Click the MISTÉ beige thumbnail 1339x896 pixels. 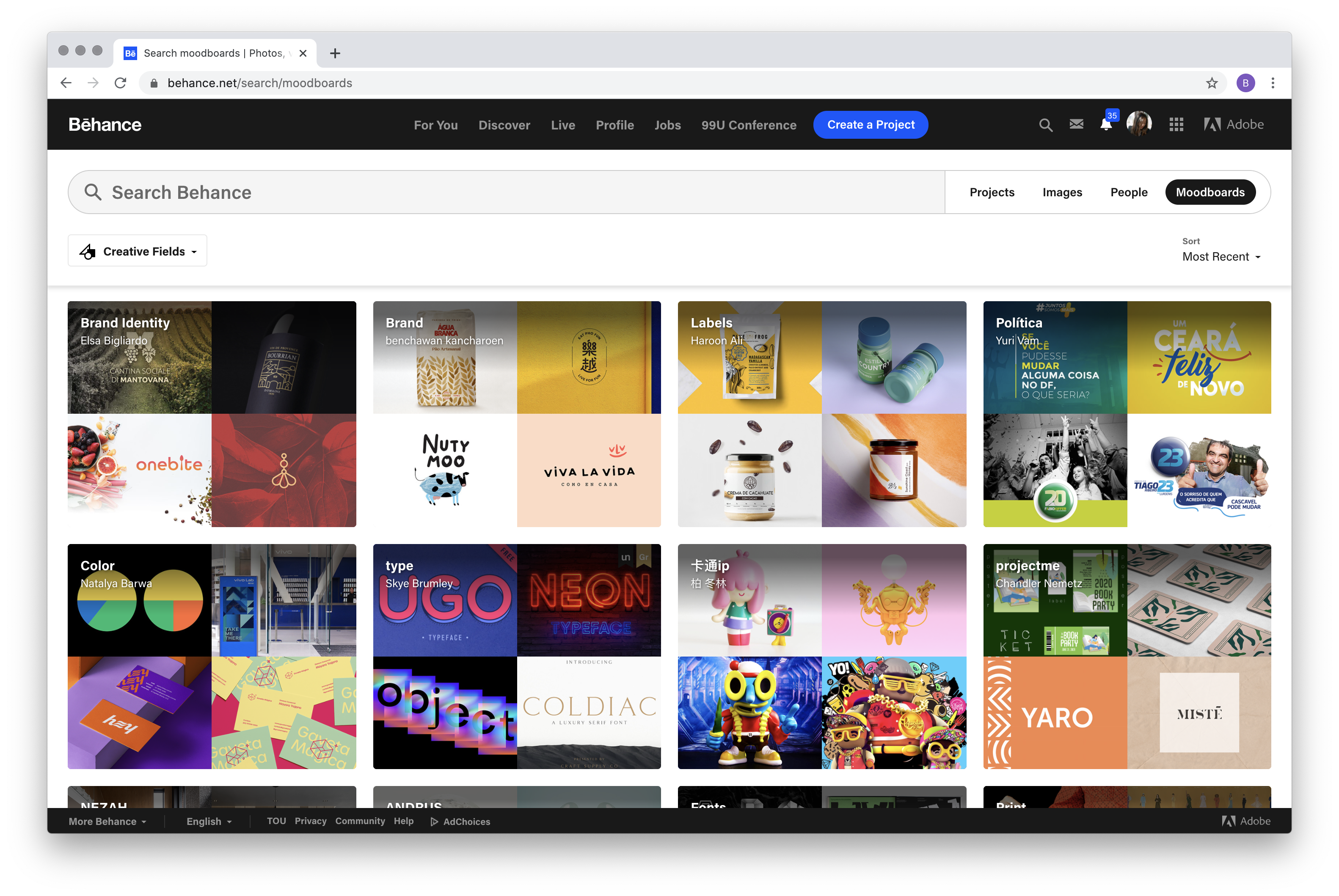[1200, 712]
